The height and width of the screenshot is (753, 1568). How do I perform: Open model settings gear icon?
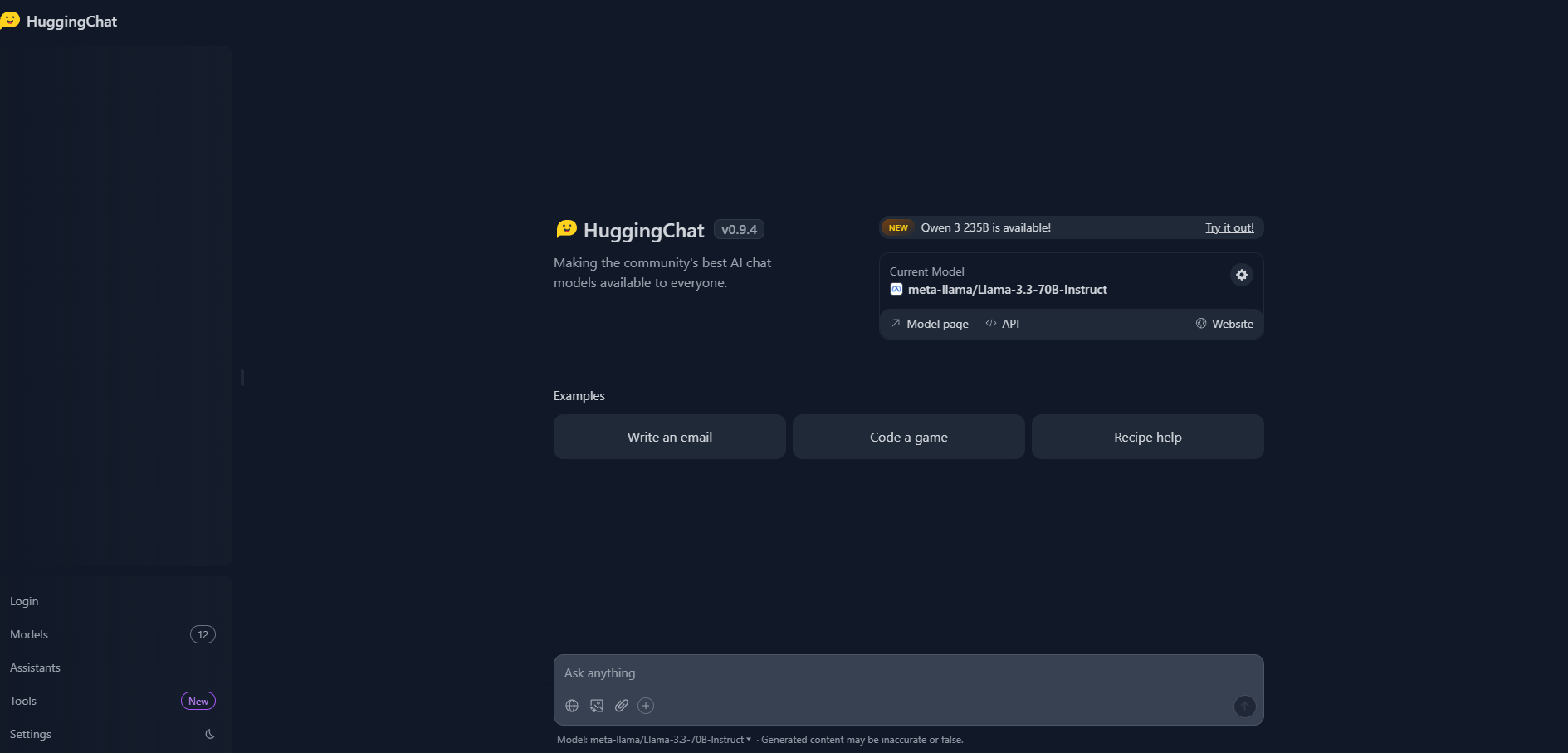click(x=1241, y=275)
